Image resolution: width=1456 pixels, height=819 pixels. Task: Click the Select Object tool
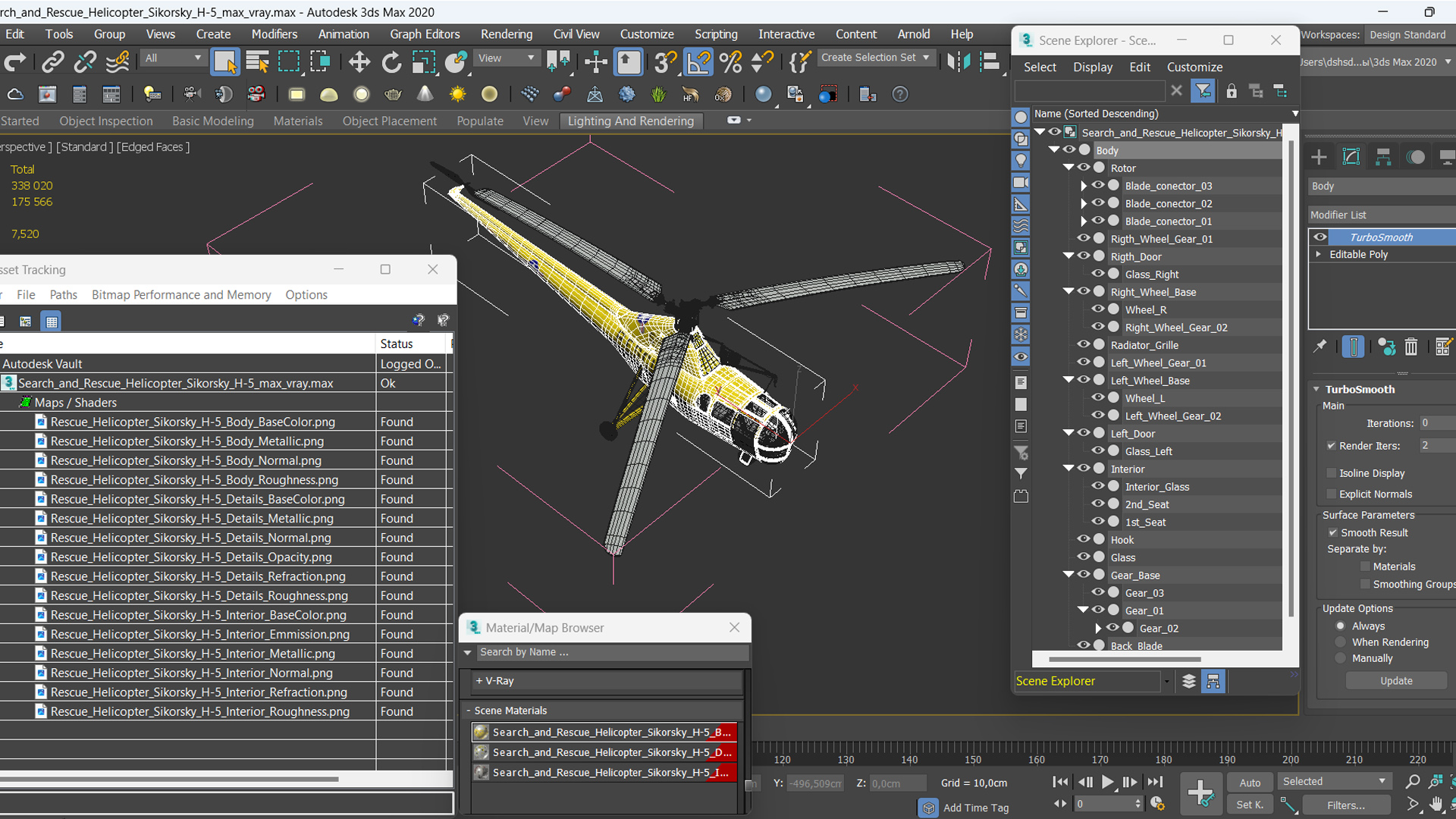225,61
